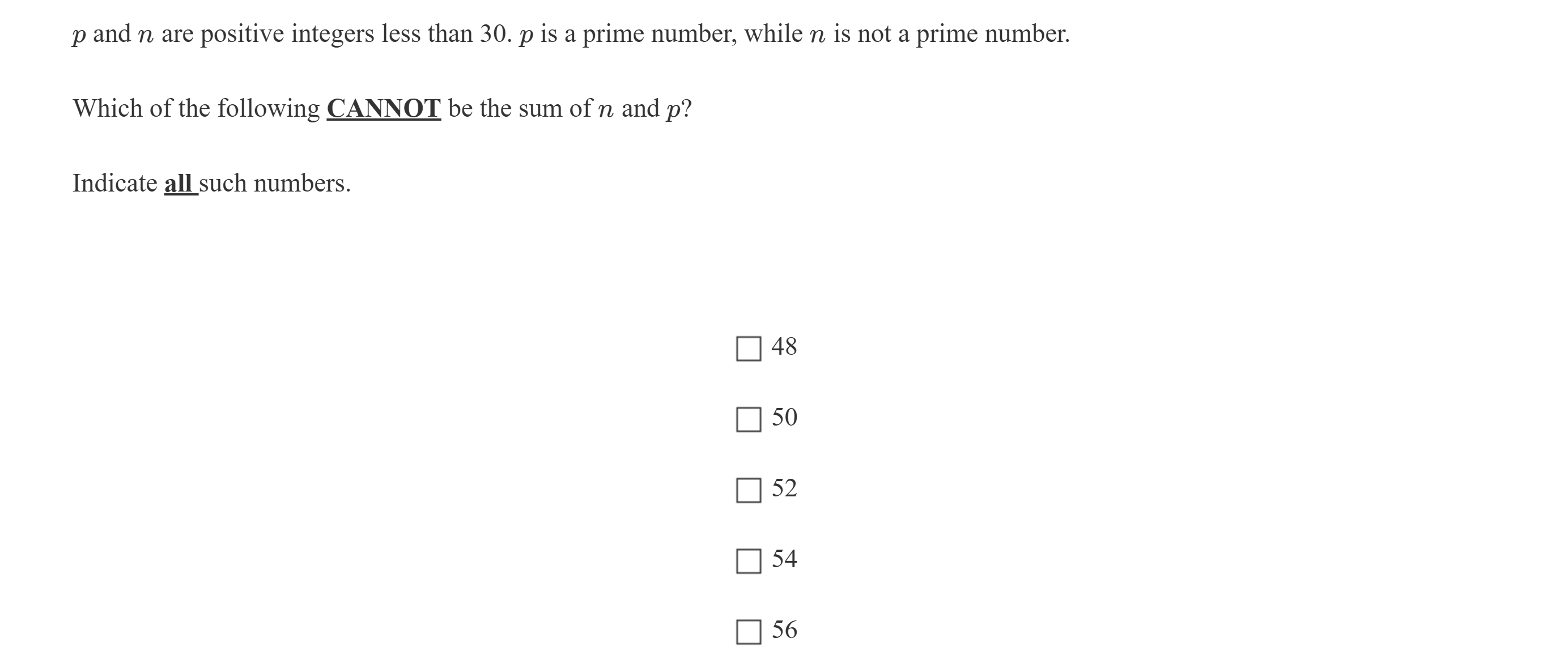Viewport: 1568px width, 659px height.
Task: Toggle the checkbox next to 56
Action: [748, 632]
